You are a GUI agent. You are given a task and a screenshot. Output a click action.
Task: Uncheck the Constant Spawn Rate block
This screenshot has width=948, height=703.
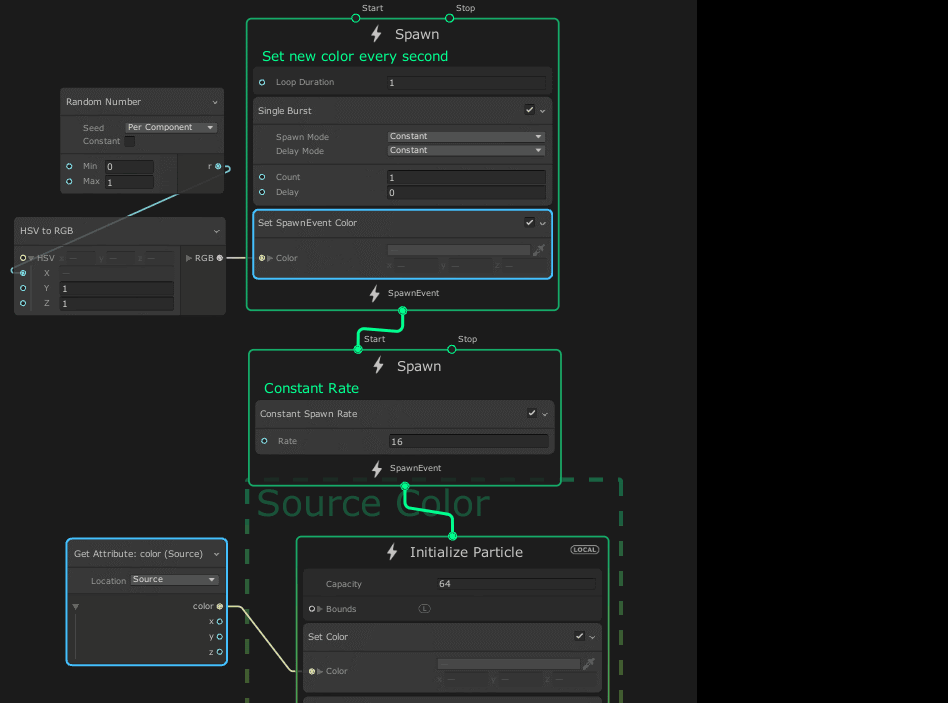(532, 413)
